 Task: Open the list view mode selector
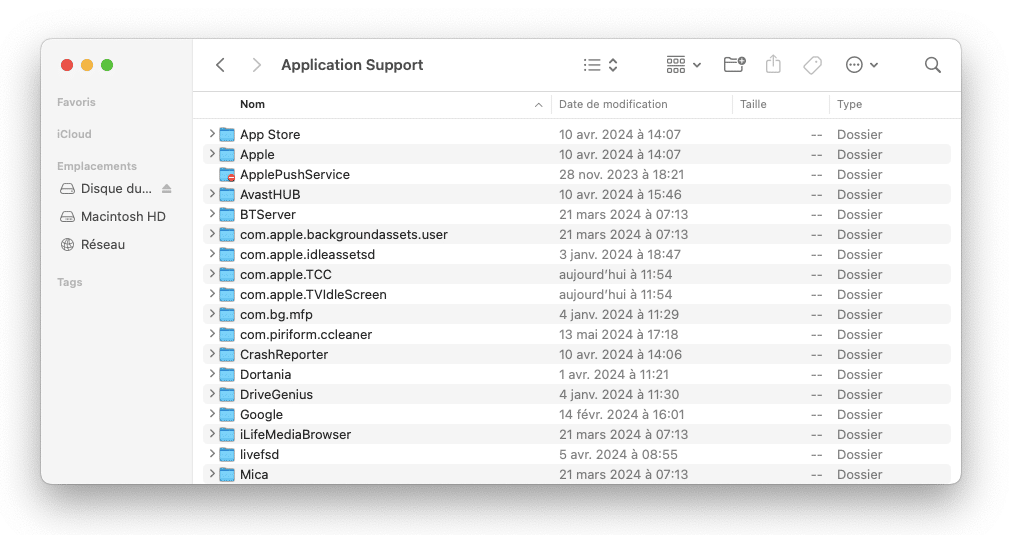click(600, 65)
